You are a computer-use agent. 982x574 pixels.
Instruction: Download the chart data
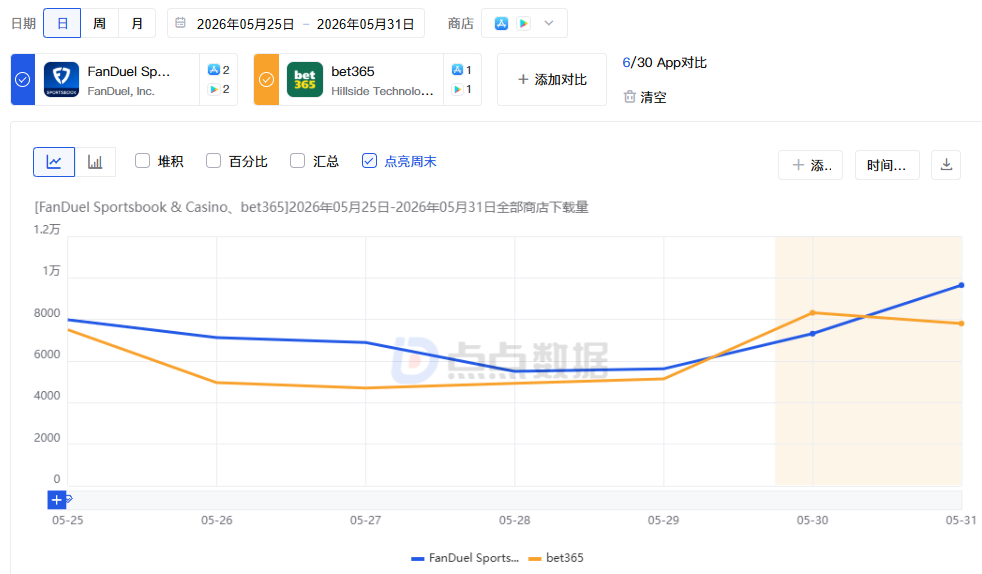coord(946,165)
